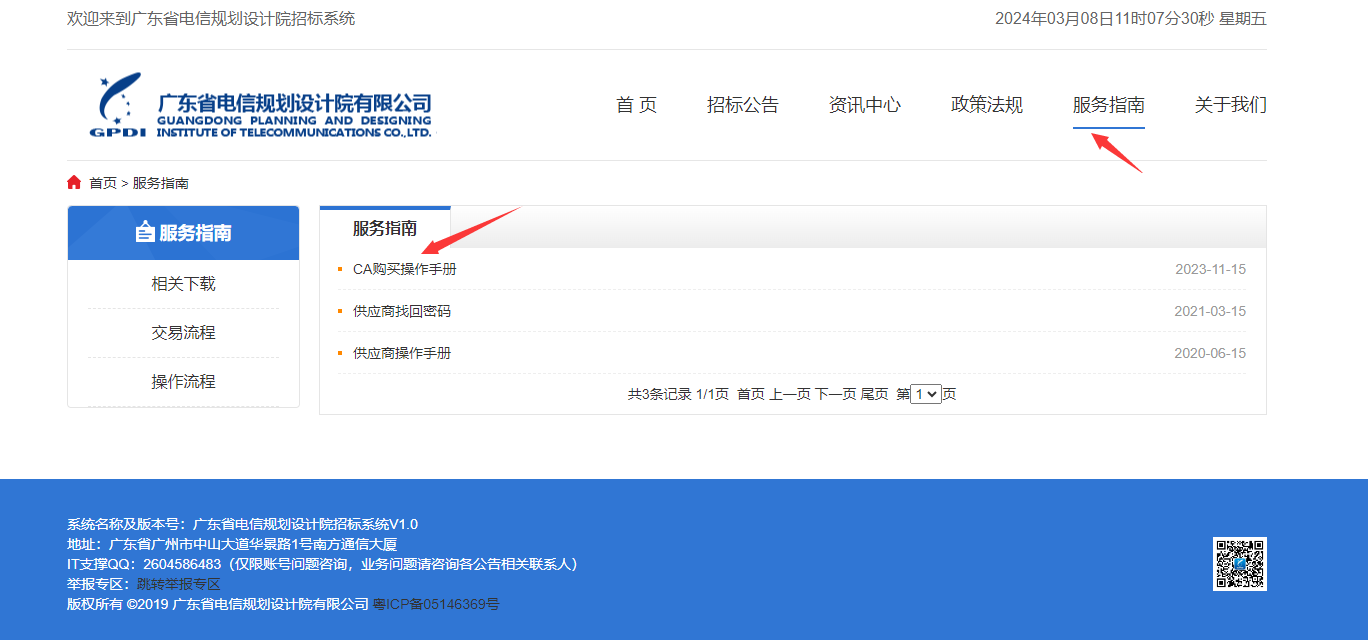Go to 招标公告 in the navigation menu

pos(742,105)
